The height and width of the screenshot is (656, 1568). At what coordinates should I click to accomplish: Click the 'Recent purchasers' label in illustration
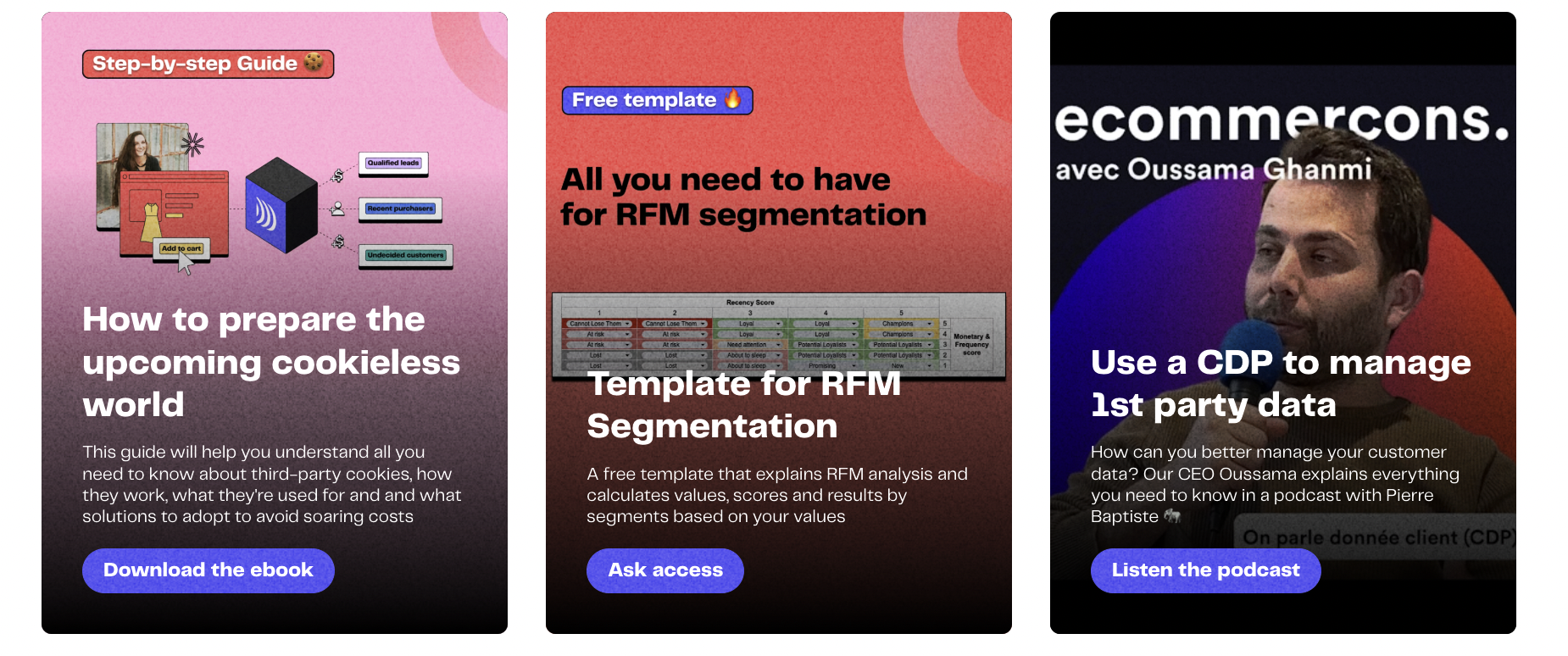coord(400,208)
